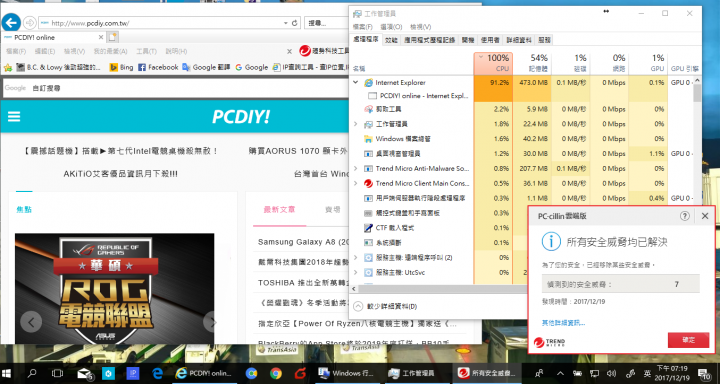Viewport: 720px width, 384px height.
Task: Collapse the Internet Explorer process group
Action: [355, 83]
